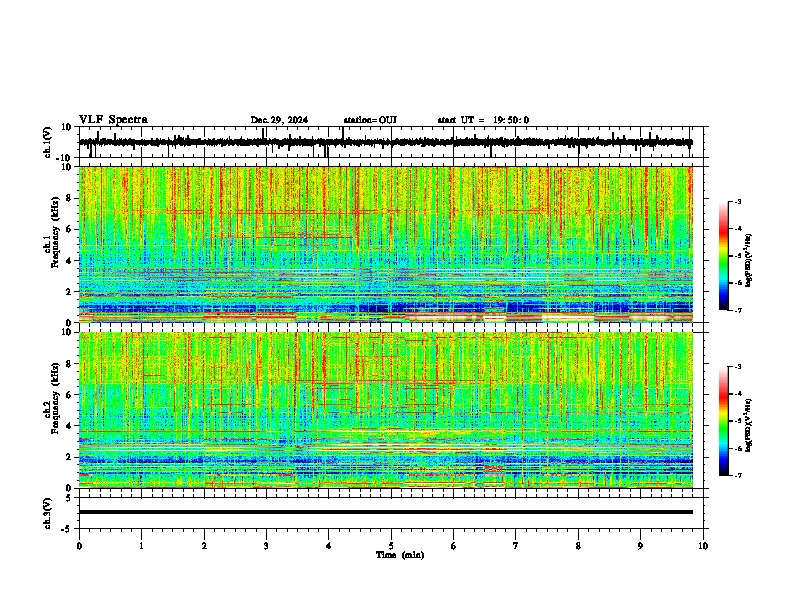
Task: Click the "station=OUJ" header label
Action: [370, 120]
